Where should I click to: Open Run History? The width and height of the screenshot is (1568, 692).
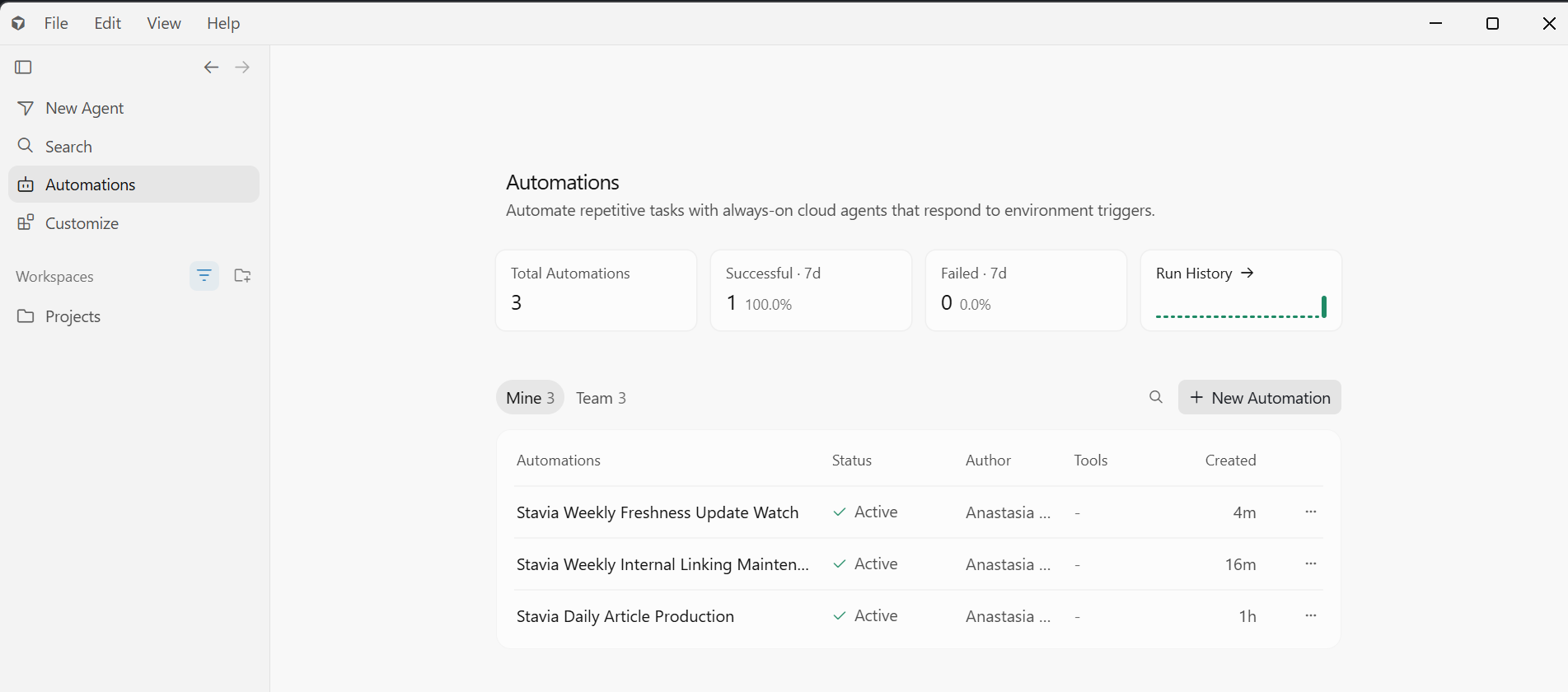point(1205,274)
